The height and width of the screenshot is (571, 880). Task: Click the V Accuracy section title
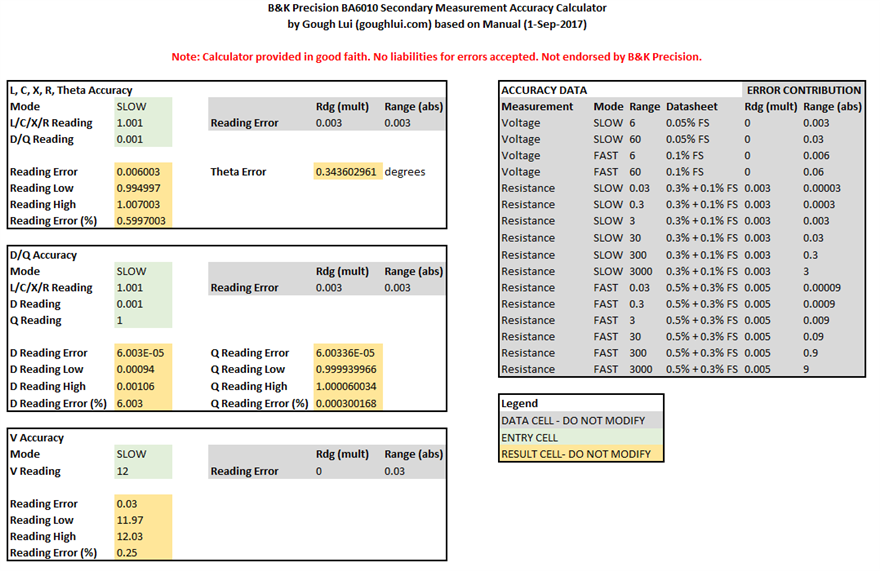(x=36, y=437)
